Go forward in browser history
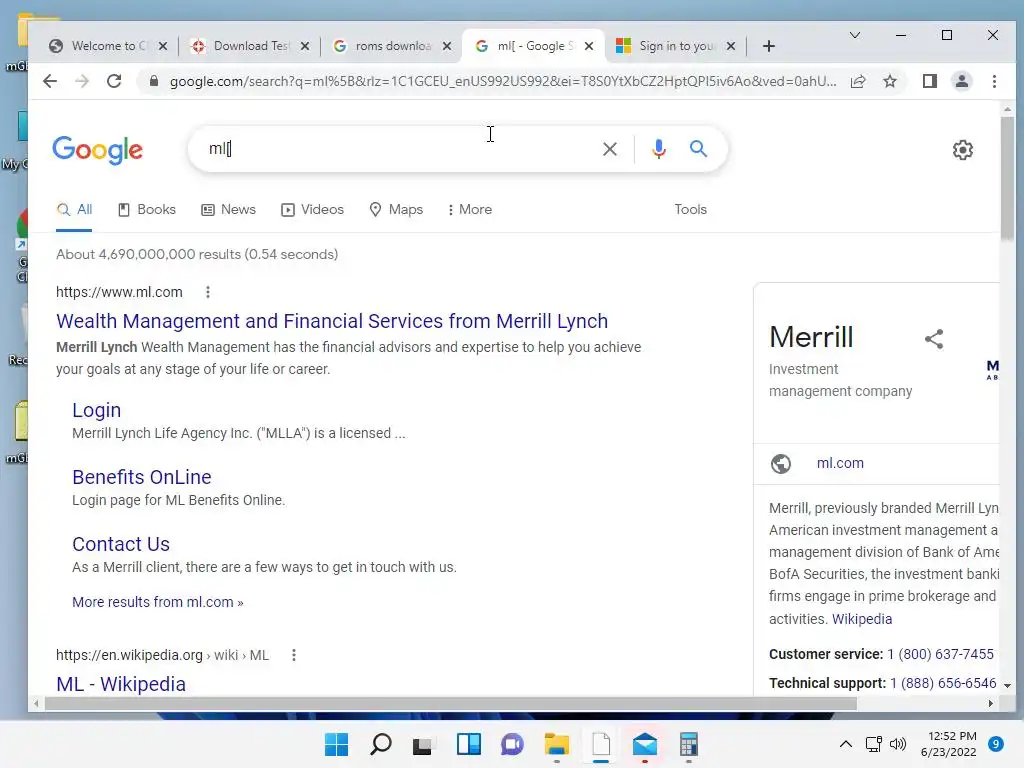Image resolution: width=1024 pixels, height=768 pixels. [82, 81]
